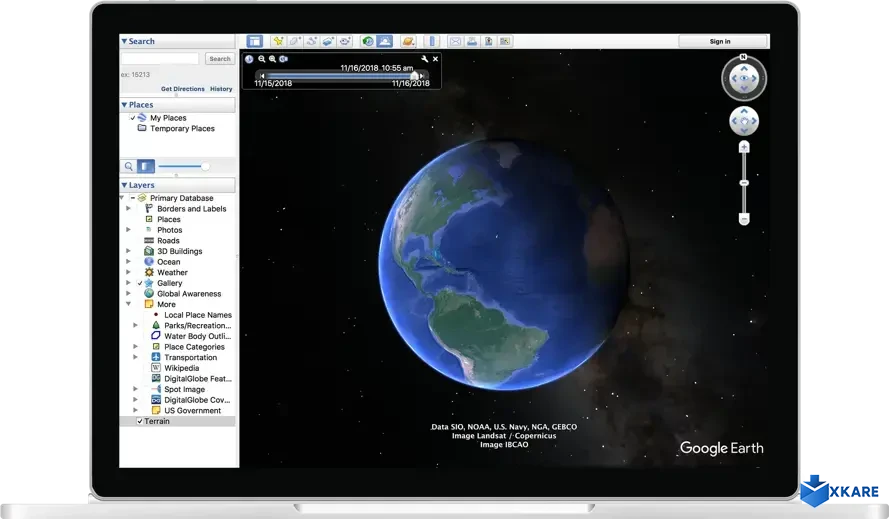This screenshot has width=889, height=519.
Task: Click the Places panel magnifier search icon
Action: click(x=129, y=166)
